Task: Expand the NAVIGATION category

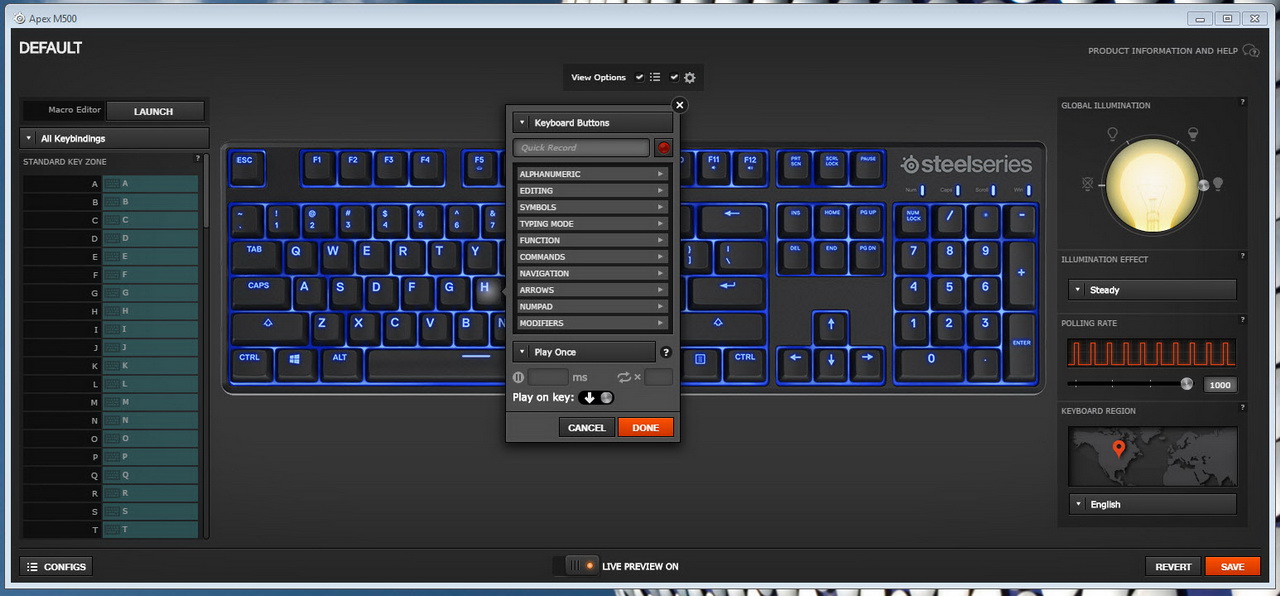Action: point(592,273)
